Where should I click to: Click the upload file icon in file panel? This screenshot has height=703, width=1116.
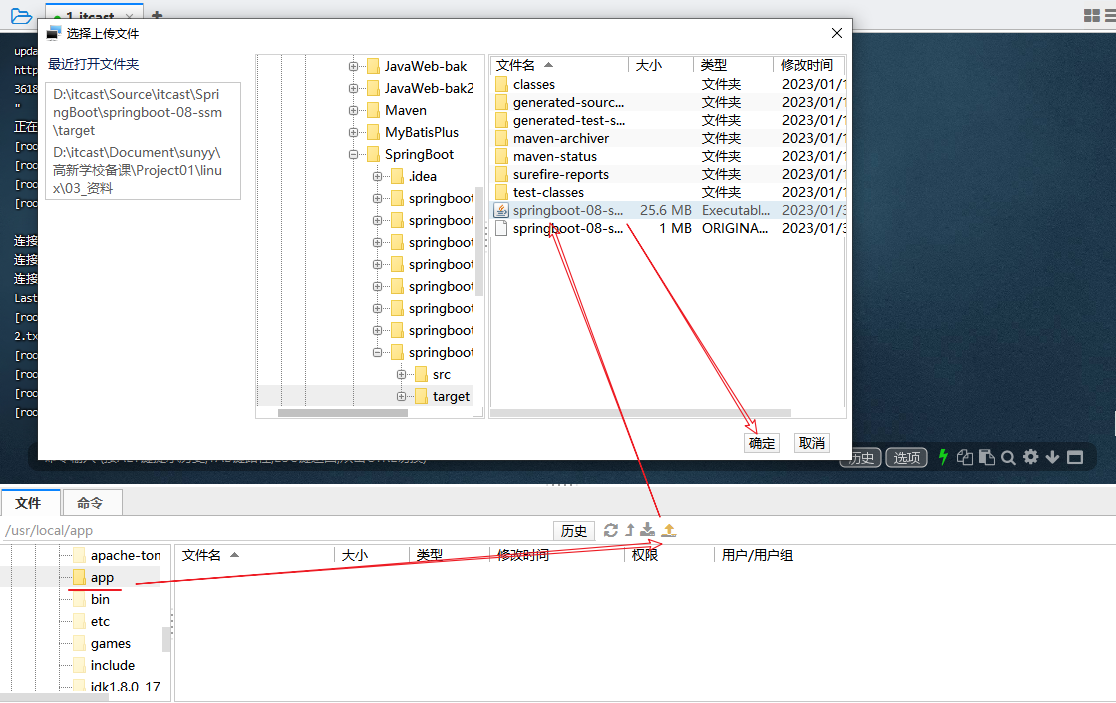(669, 530)
